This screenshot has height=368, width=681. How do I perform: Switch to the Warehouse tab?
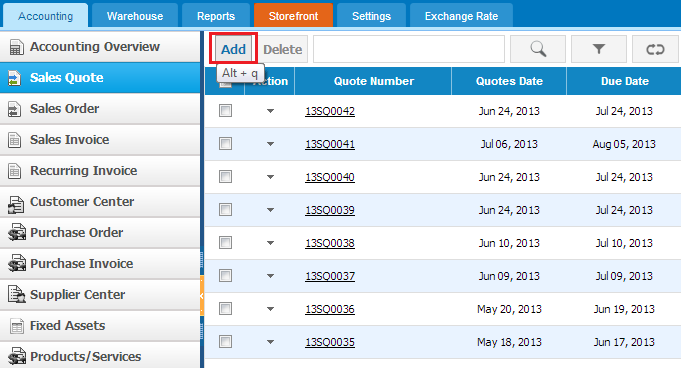pos(135,16)
